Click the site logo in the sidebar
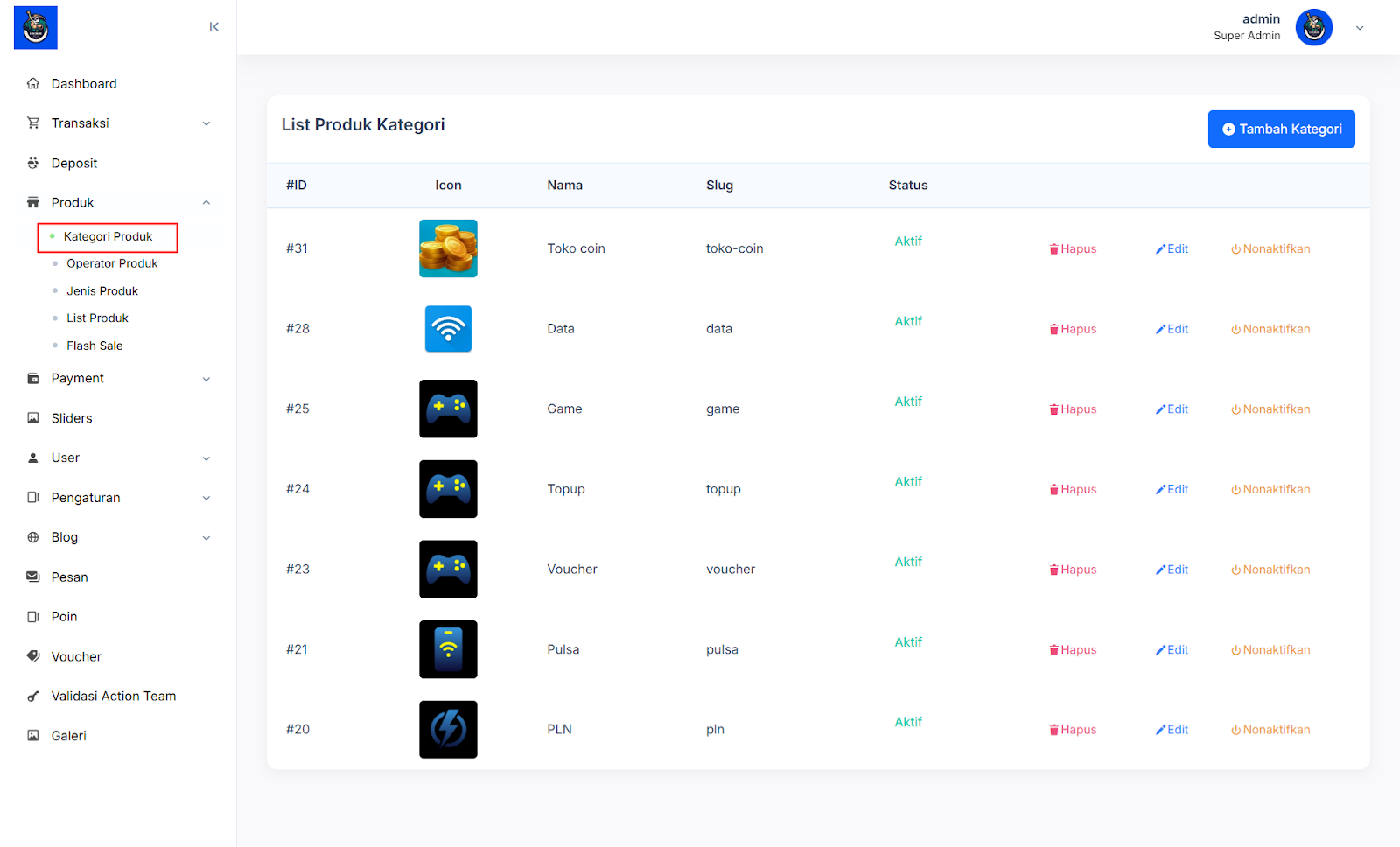 36,27
